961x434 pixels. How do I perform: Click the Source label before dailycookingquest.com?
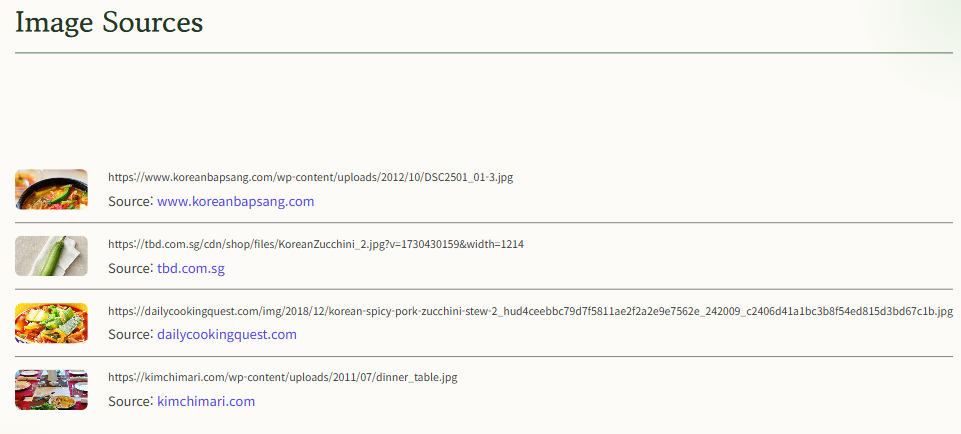(x=131, y=335)
